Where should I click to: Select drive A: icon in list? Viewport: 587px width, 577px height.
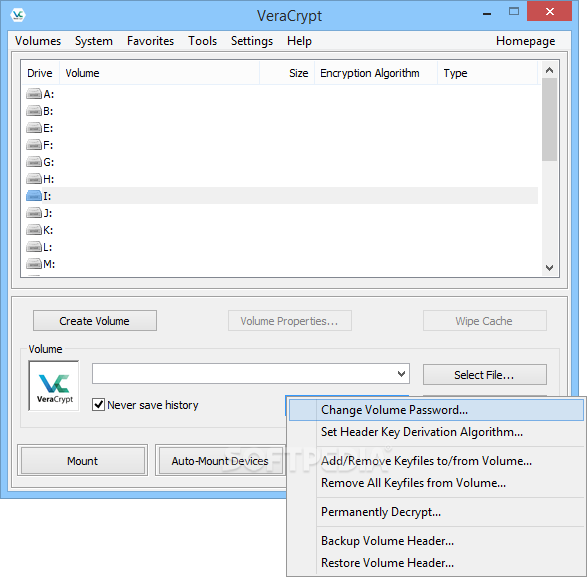(x=34, y=94)
